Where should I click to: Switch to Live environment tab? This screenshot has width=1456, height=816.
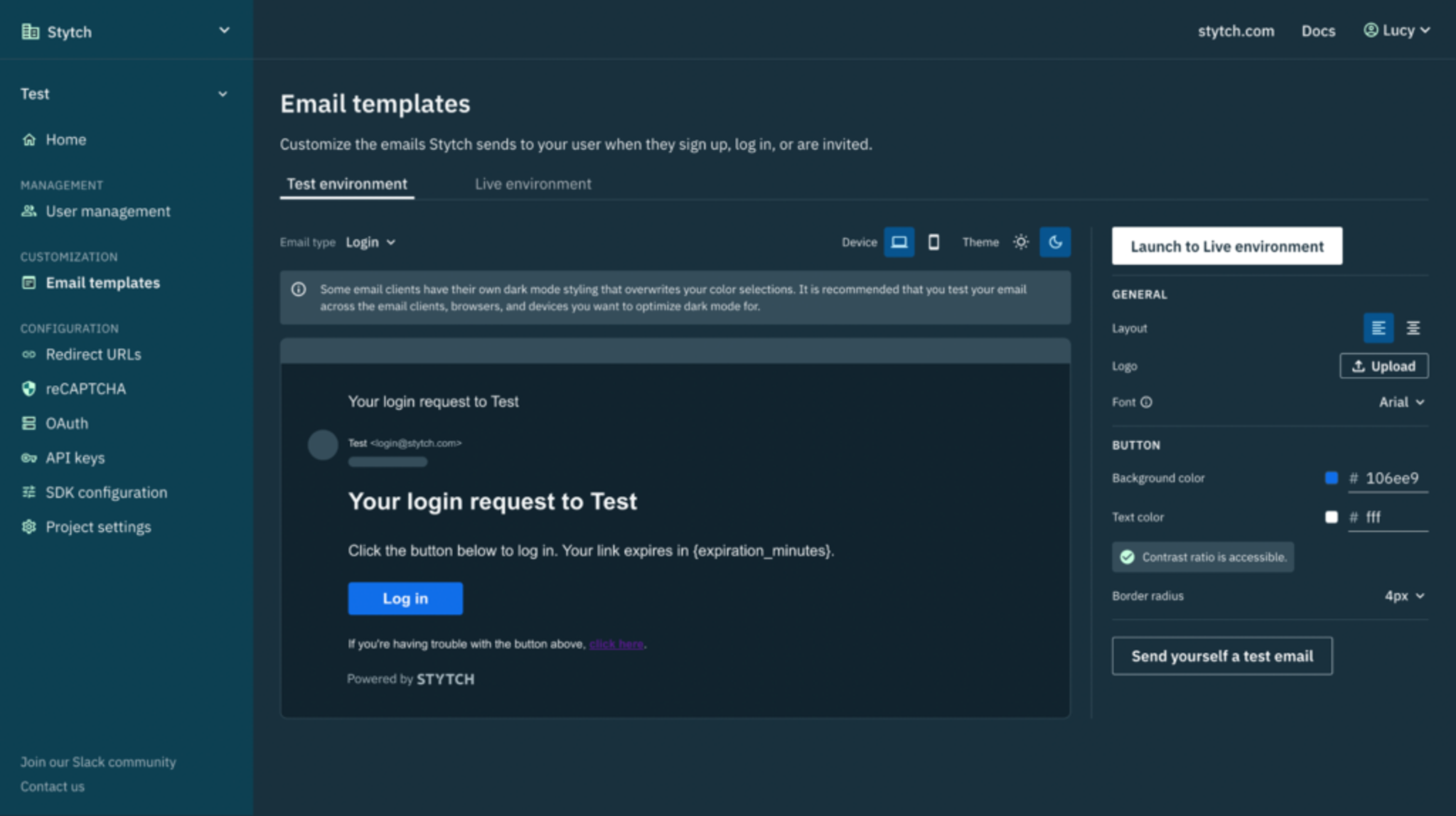click(x=532, y=183)
